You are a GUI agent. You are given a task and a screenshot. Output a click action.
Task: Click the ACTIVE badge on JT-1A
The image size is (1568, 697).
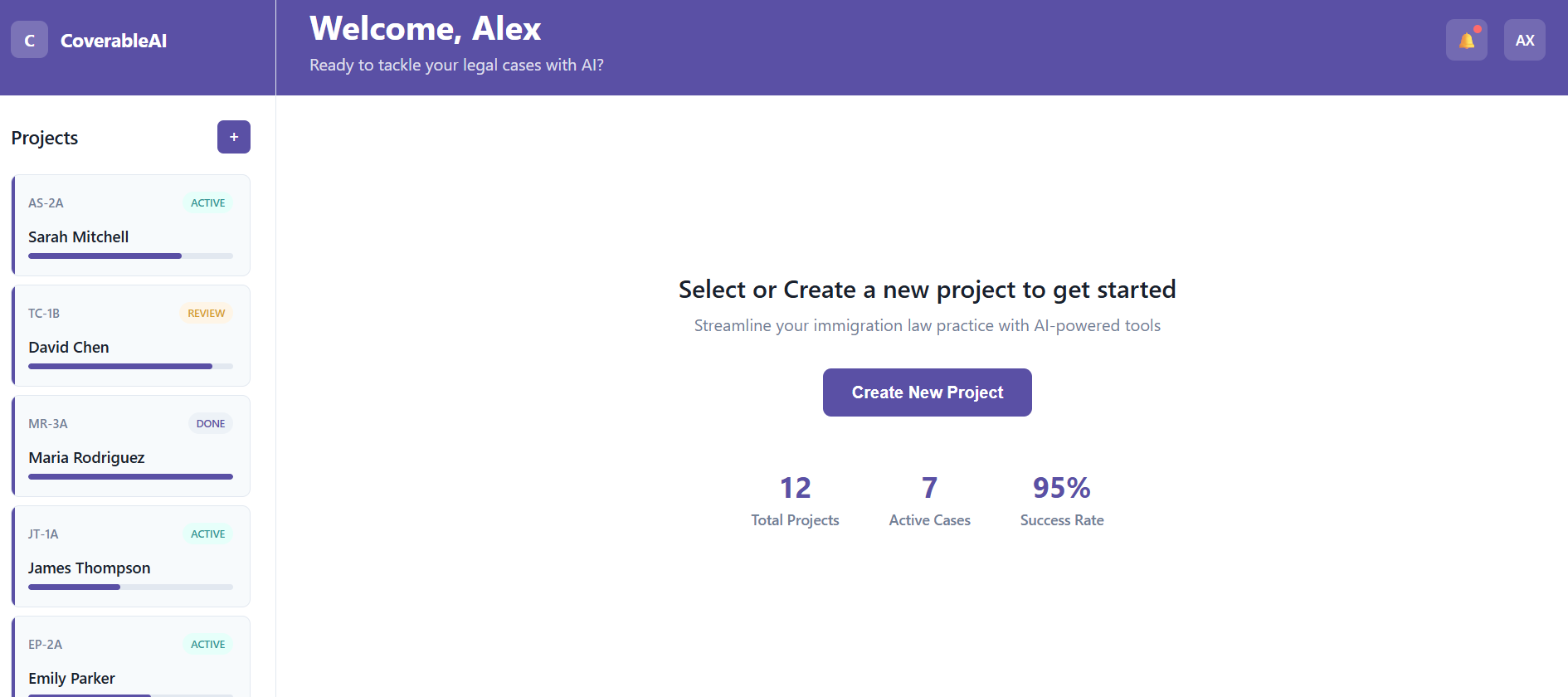(x=207, y=534)
